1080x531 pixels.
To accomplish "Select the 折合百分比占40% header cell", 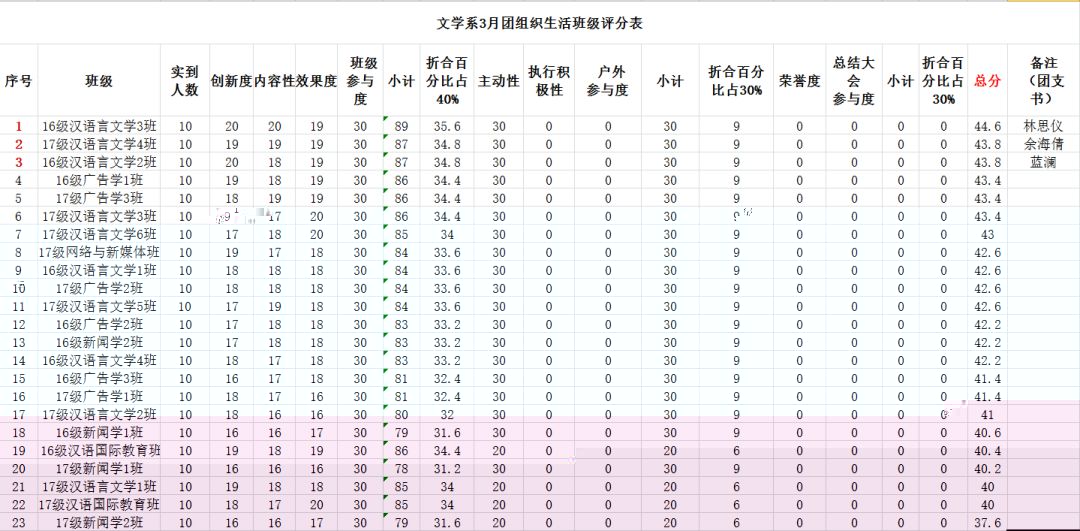I will pyautogui.click(x=447, y=81).
